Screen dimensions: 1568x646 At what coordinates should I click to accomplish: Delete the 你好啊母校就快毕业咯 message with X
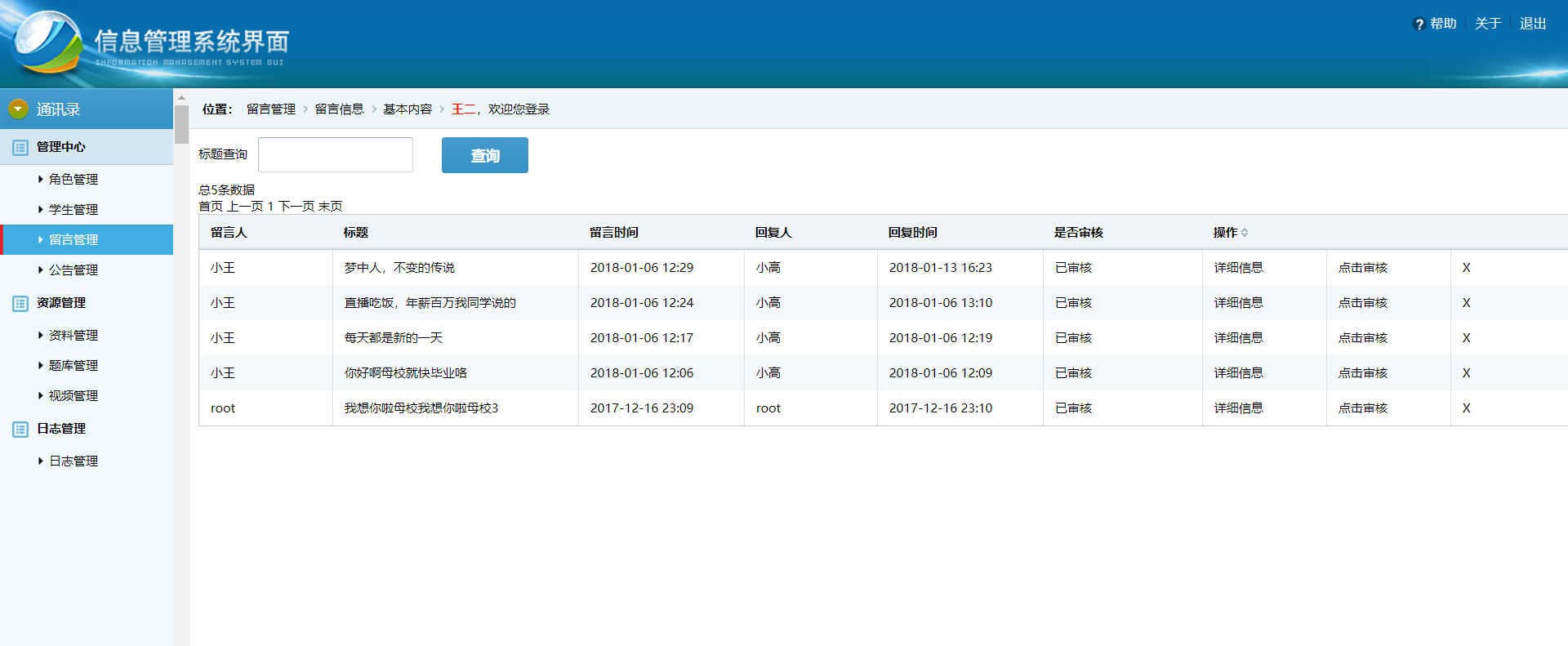[1466, 373]
